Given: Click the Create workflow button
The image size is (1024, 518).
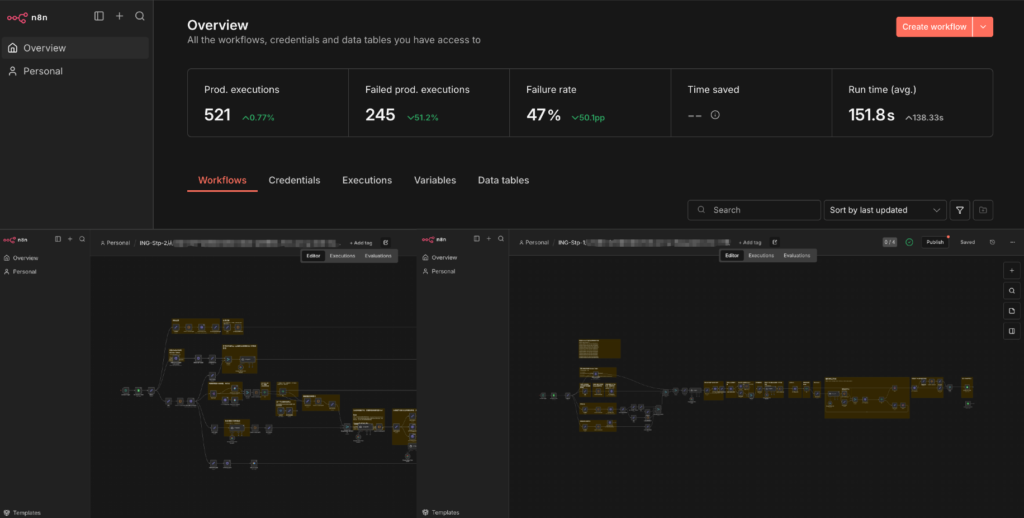Looking at the screenshot, I should click(x=934, y=27).
